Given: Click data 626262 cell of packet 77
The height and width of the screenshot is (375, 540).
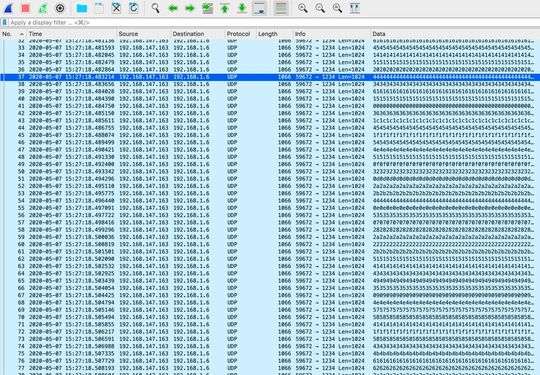Looking at the screenshot, I should [x=454, y=368].
